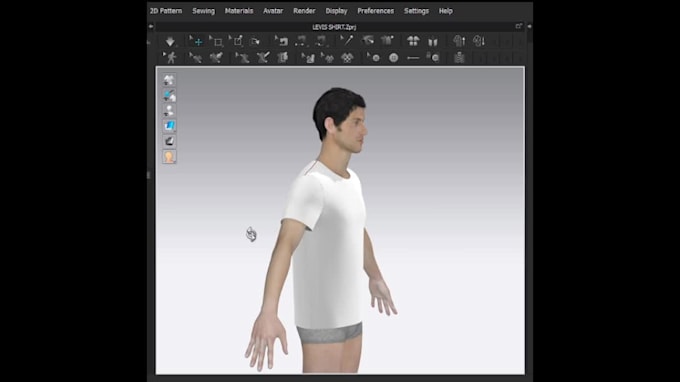The width and height of the screenshot is (680, 382).
Task: Select the button fasten tool after line icon
Action: click(x=433, y=57)
